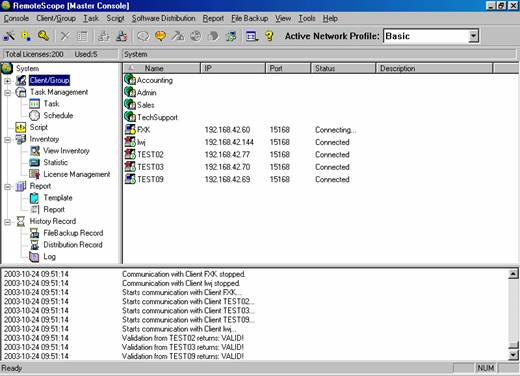520x376 pixels.
Task: Click the FXK client computer icon
Action: pyautogui.click(x=130, y=129)
